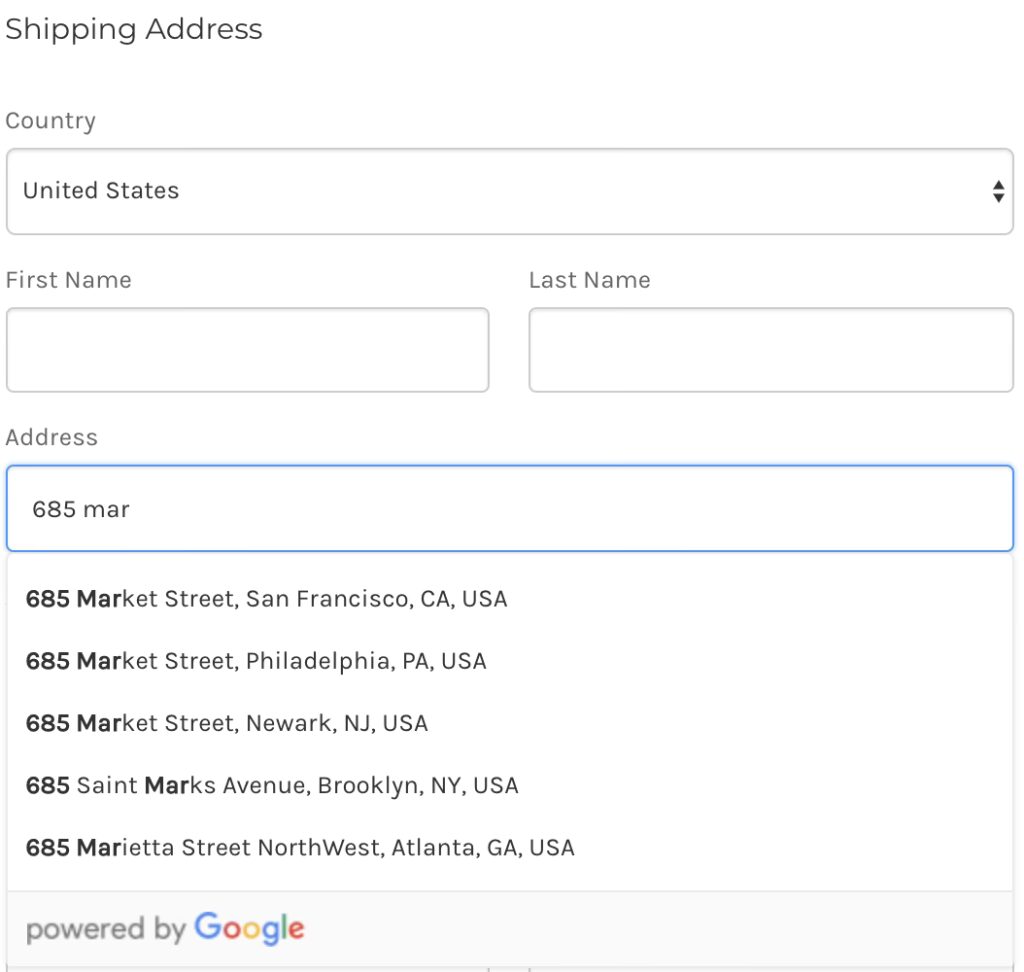The width and height of the screenshot is (1024, 972).
Task: Click the Country field label
Action: [x=51, y=121]
